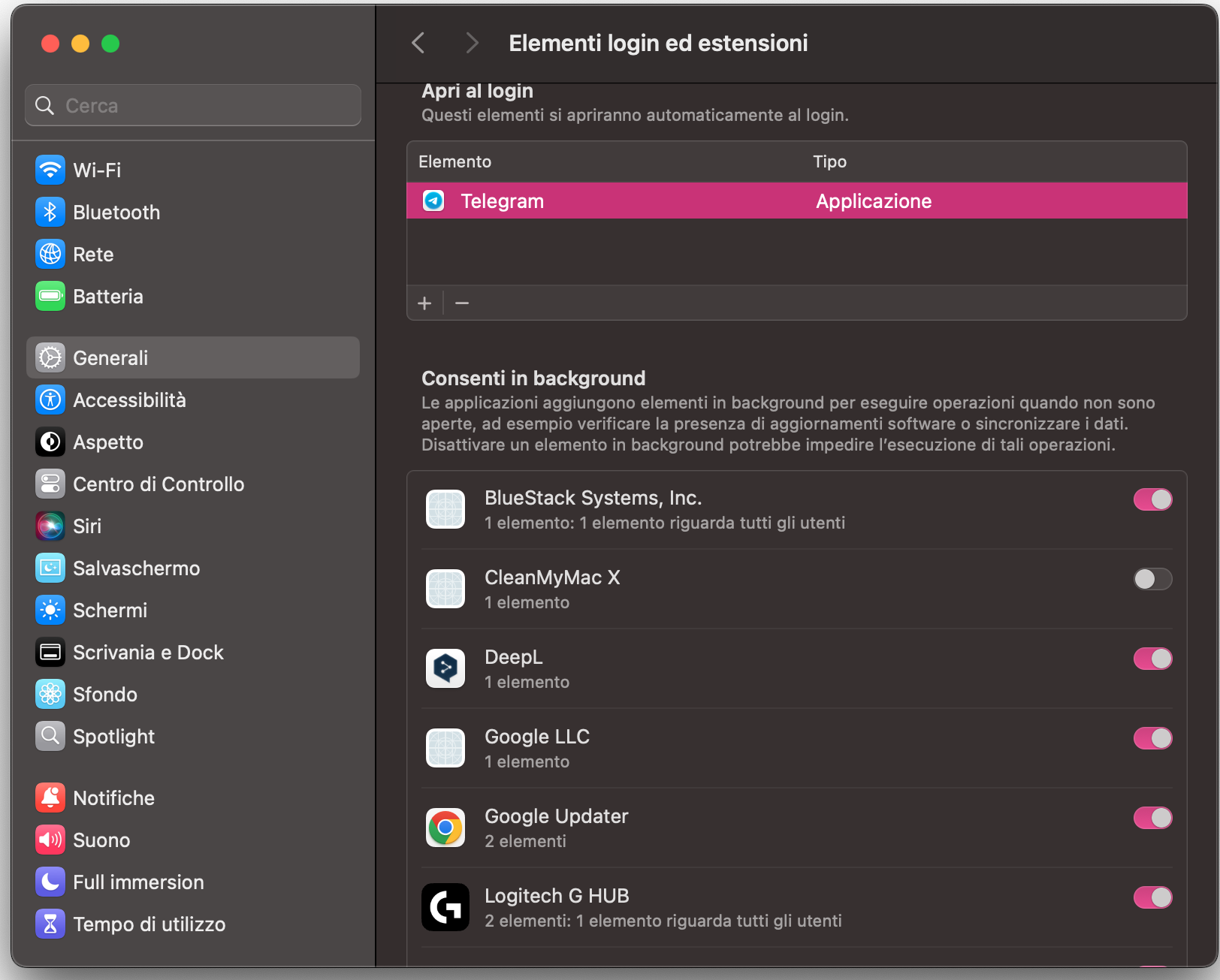
Task: Click the Batteria icon in the sidebar
Action: click(x=50, y=296)
